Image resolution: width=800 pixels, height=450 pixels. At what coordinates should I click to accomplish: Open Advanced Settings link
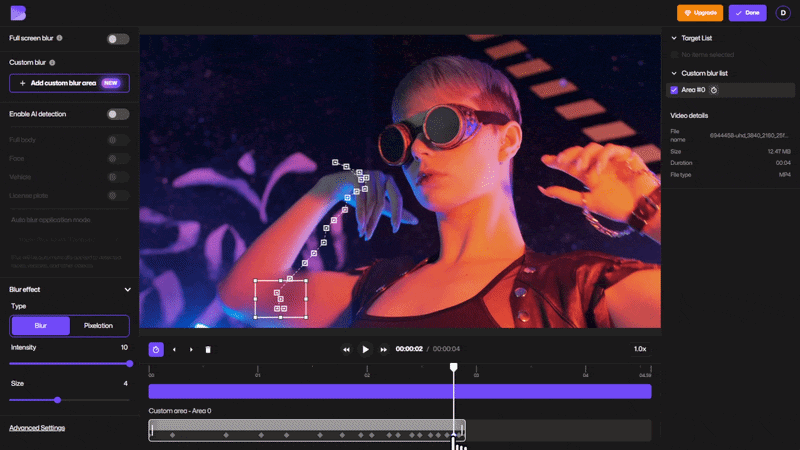pos(37,428)
